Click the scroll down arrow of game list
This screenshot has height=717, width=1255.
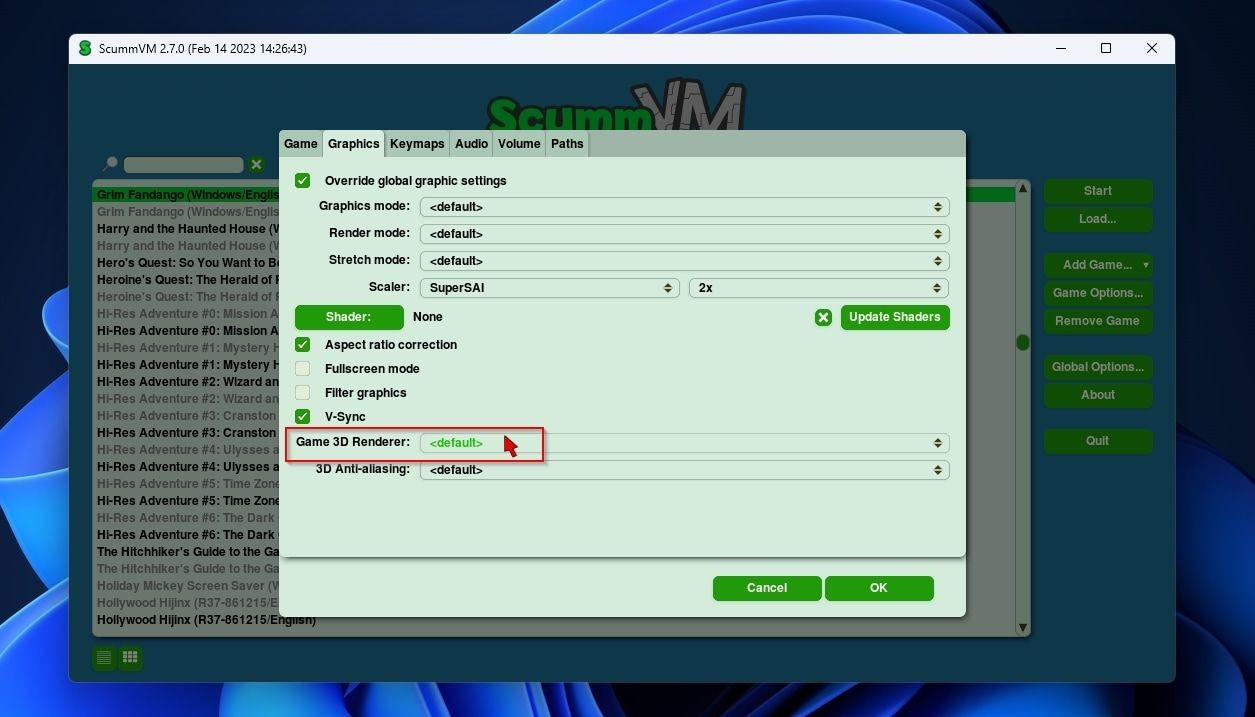tap(1022, 628)
